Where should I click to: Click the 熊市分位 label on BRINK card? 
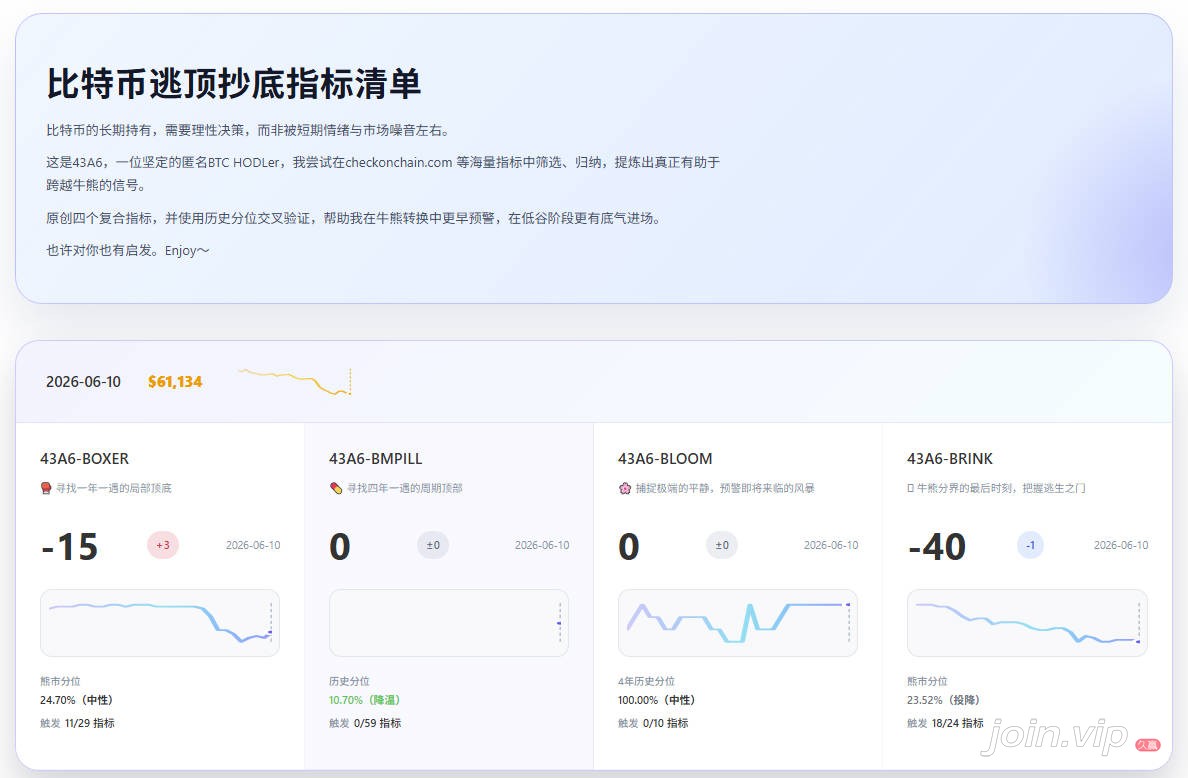click(x=927, y=681)
